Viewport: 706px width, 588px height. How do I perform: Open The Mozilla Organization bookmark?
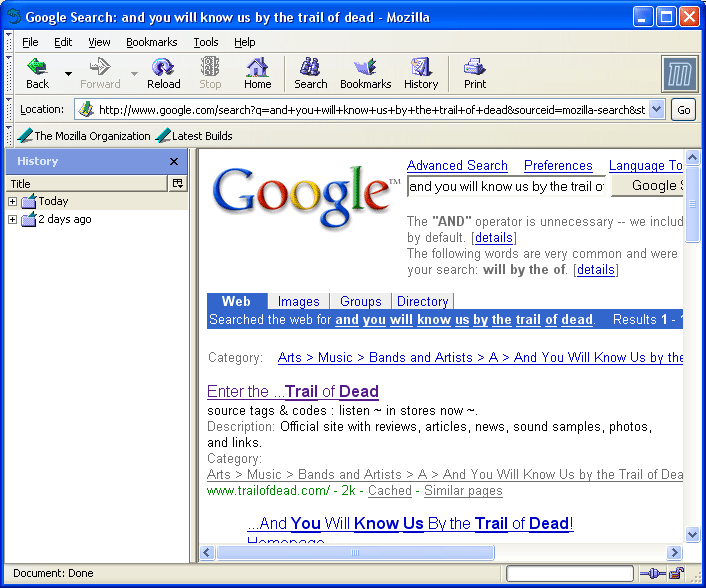click(85, 136)
